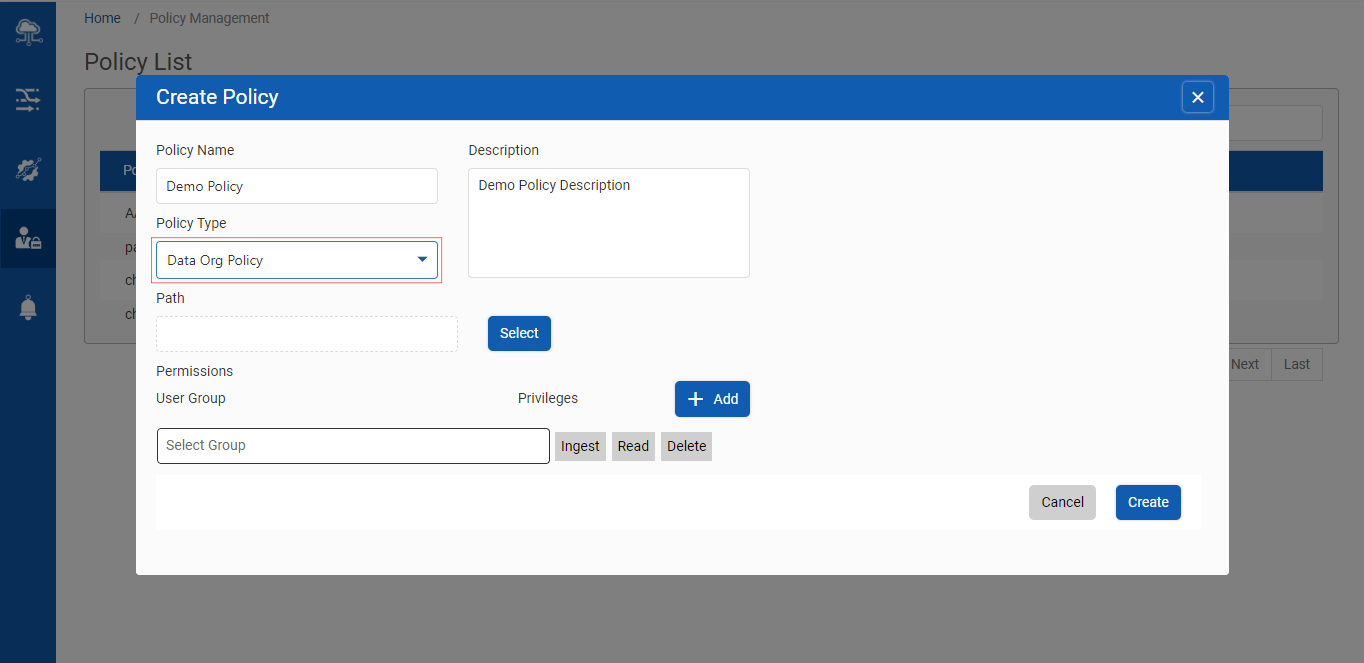Click the Policy Management breadcrumb
Image resolution: width=1364 pixels, height=663 pixels.
[x=209, y=18]
